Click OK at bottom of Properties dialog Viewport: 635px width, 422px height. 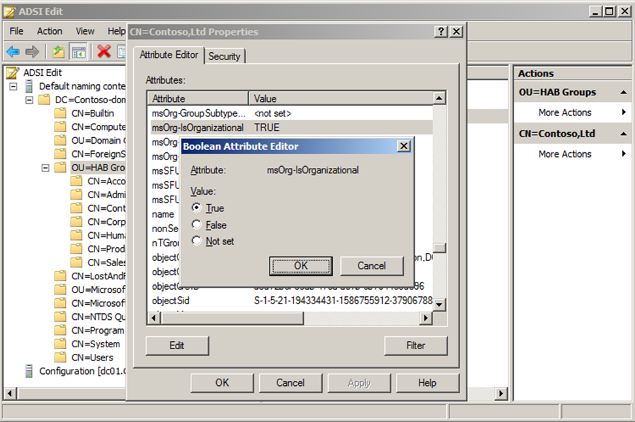tap(222, 383)
